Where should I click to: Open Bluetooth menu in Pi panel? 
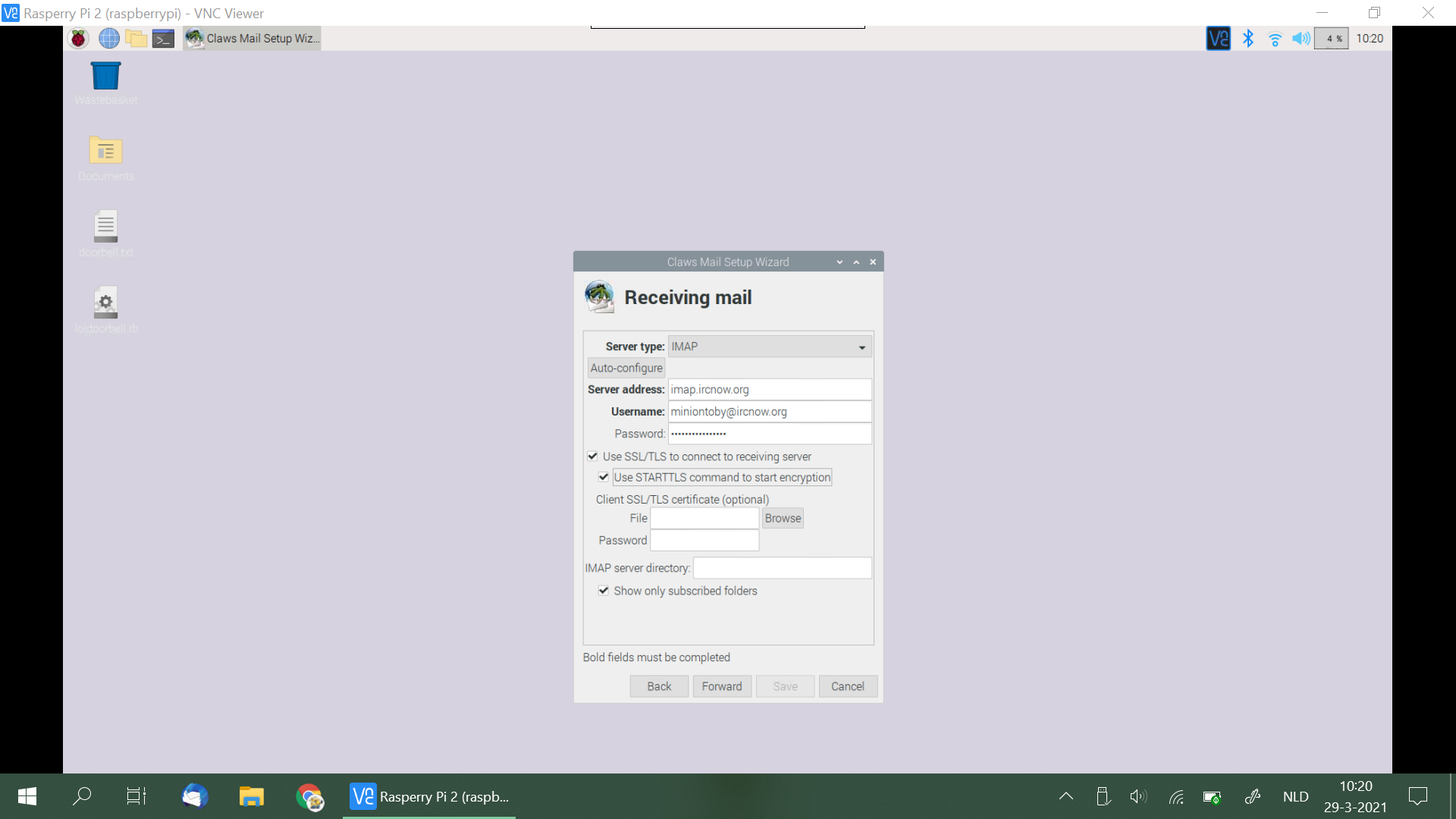(x=1247, y=38)
